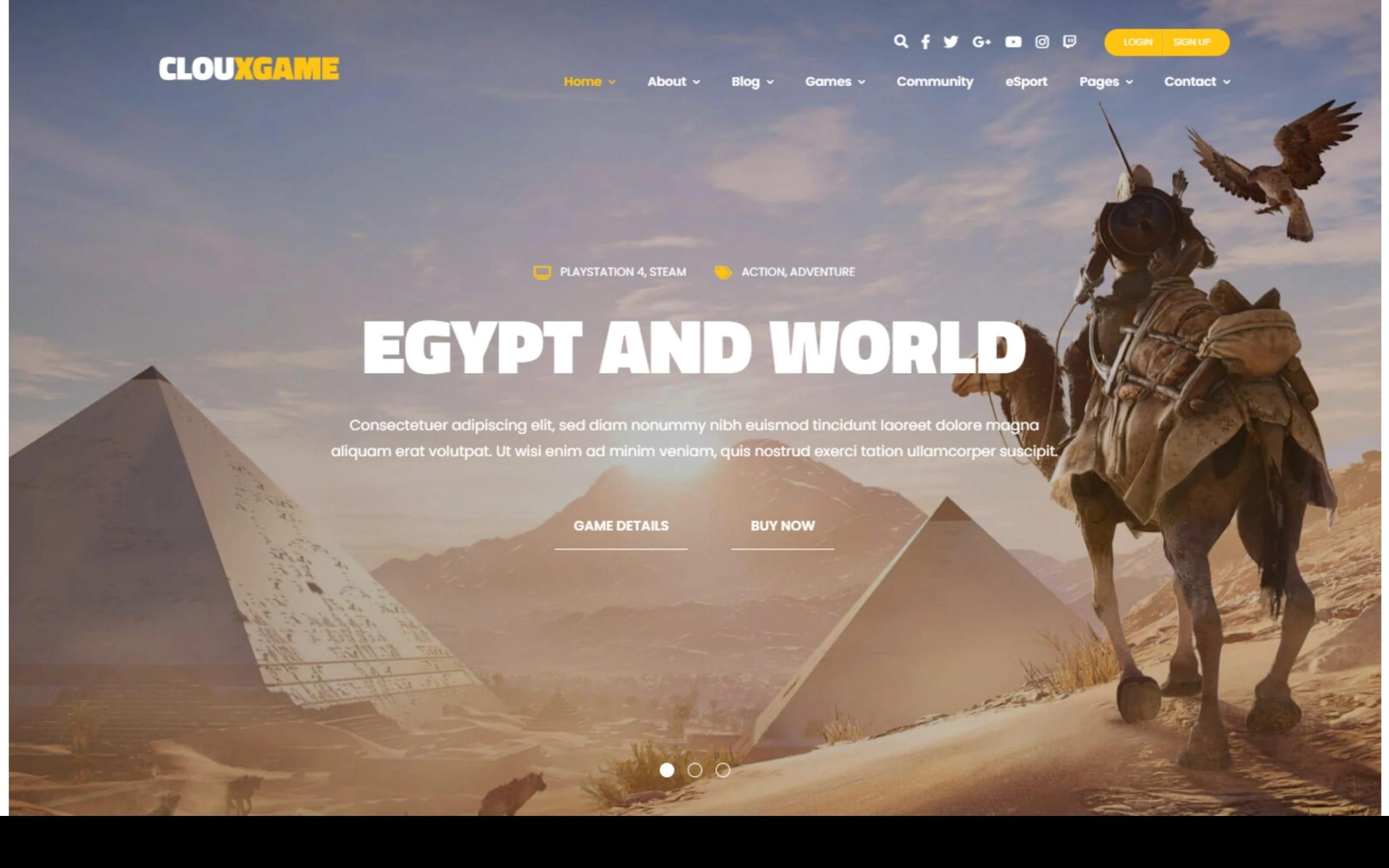Click the PlayStation 4 platform icon
The image size is (1389, 868).
point(542,271)
